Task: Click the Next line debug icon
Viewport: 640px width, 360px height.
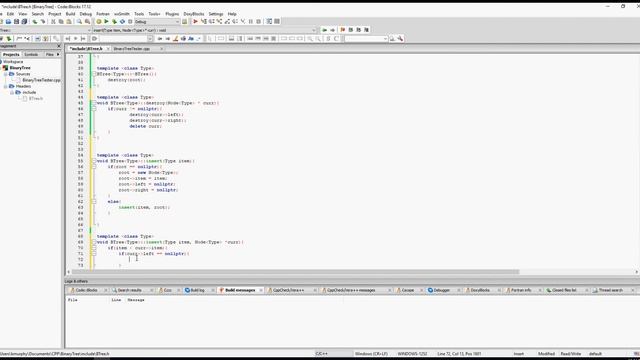Action: tap(211, 21)
